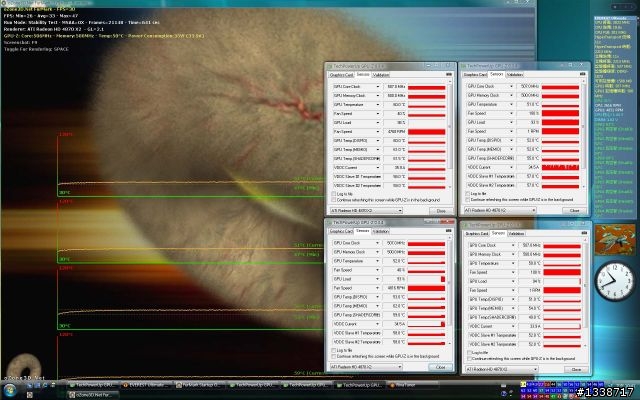Click Close button in the upper-left GPU-Z window
Screen dimensions: 640x400
pos(441,211)
